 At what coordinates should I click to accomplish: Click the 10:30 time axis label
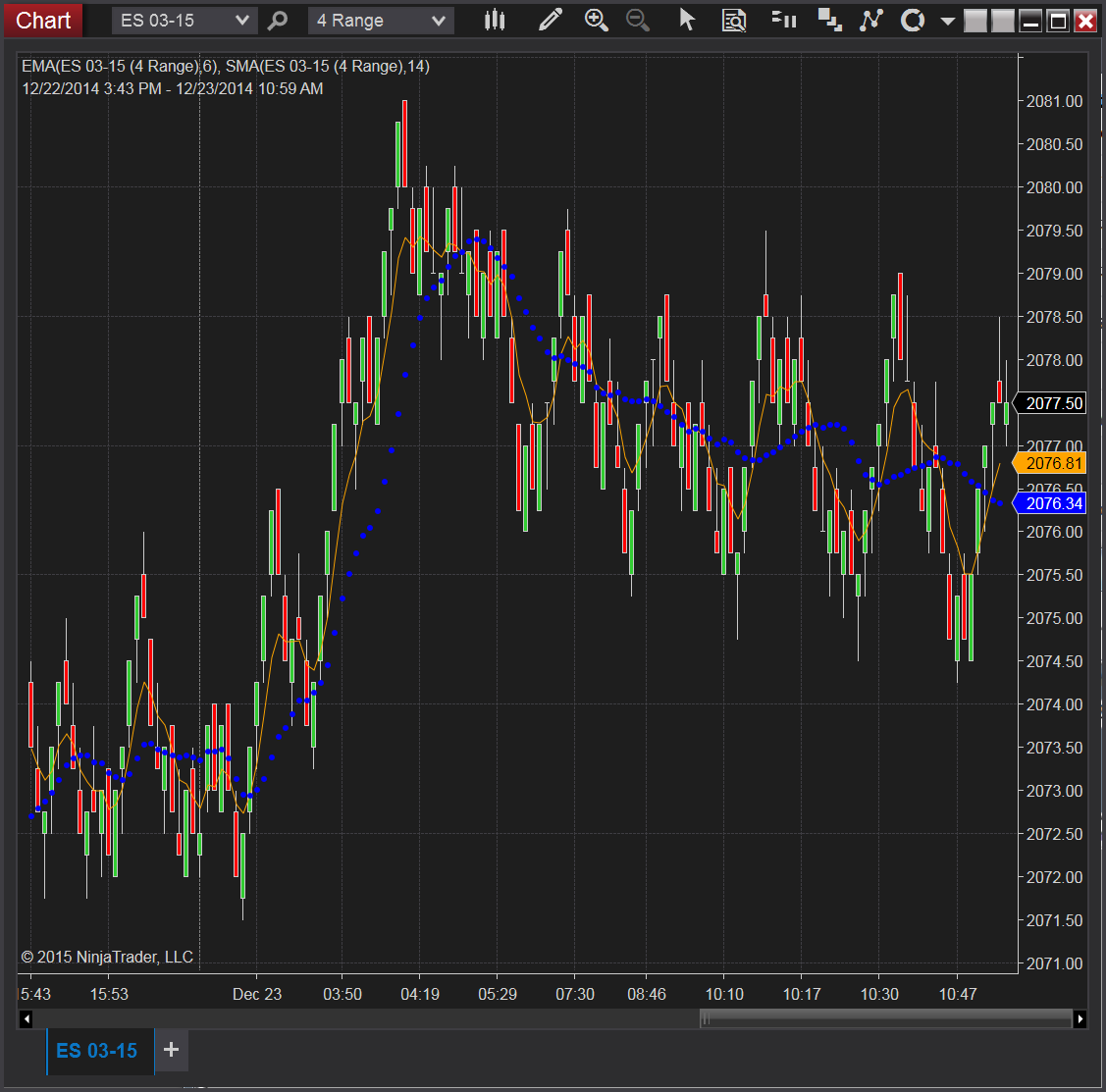click(x=879, y=994)
